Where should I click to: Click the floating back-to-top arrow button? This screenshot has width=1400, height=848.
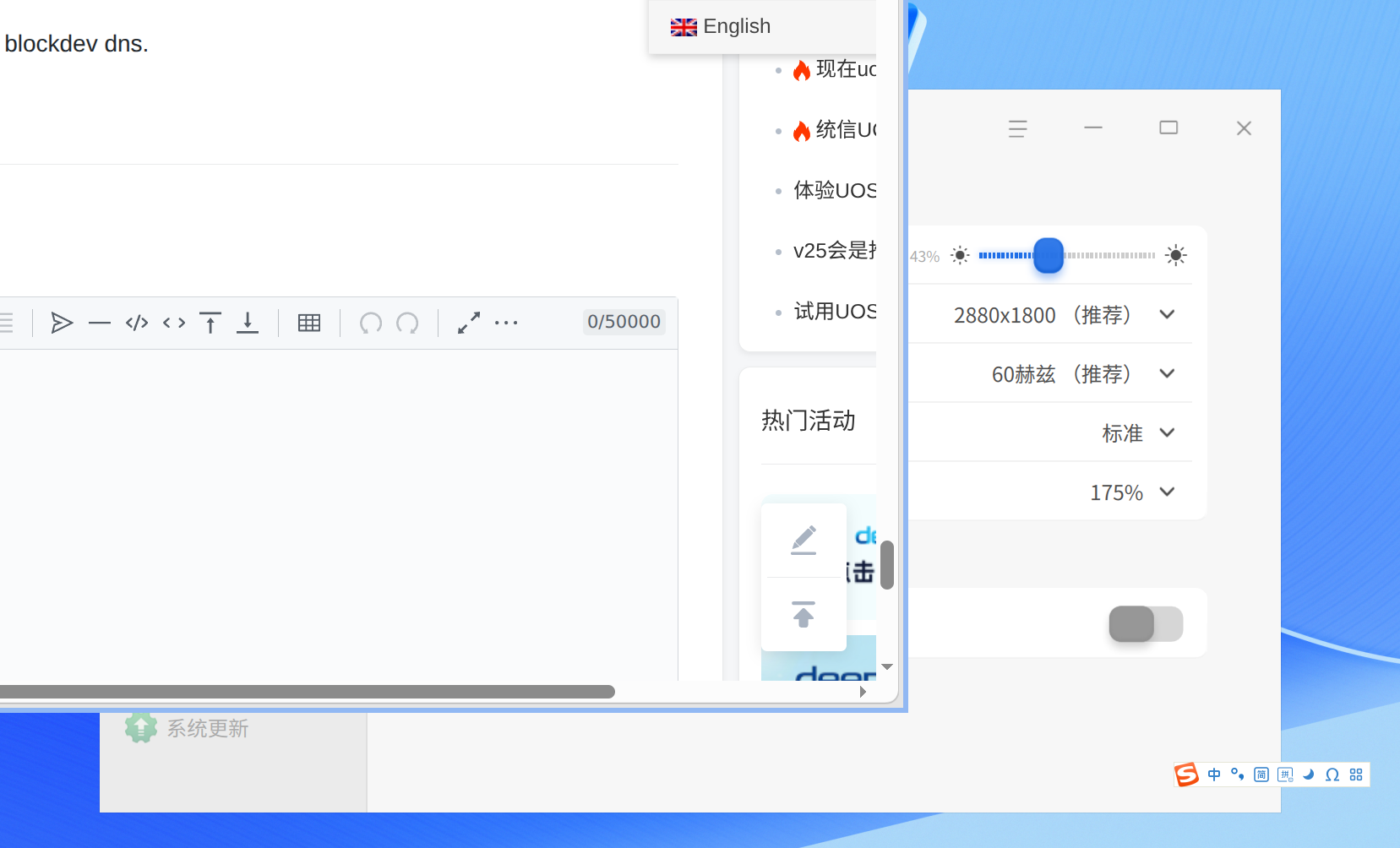coord(804,614)
